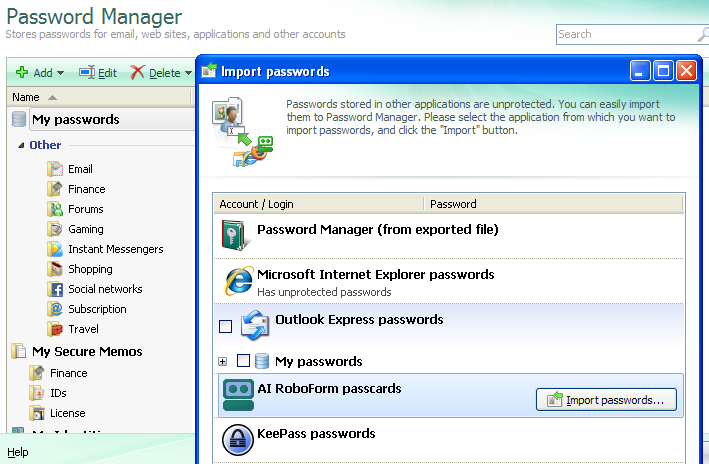Select My passwords in the left tree
Viewport: 709px width, 464px height.
(x=76, y=119)
